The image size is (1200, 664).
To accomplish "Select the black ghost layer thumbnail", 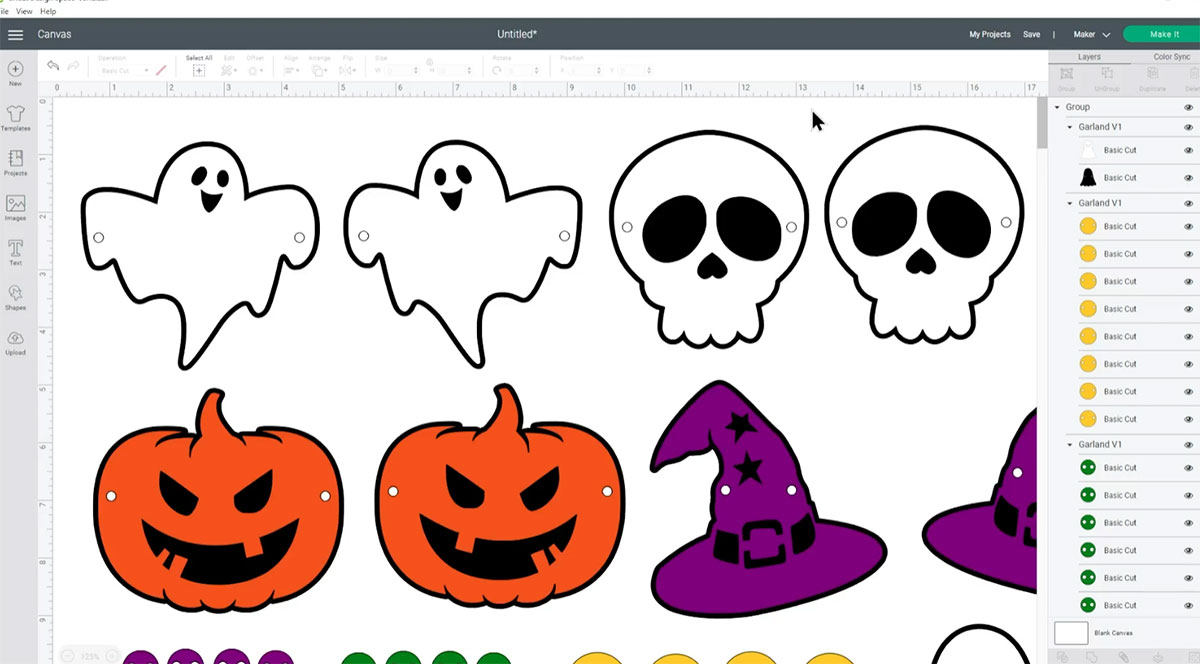I will point(1088,178).
